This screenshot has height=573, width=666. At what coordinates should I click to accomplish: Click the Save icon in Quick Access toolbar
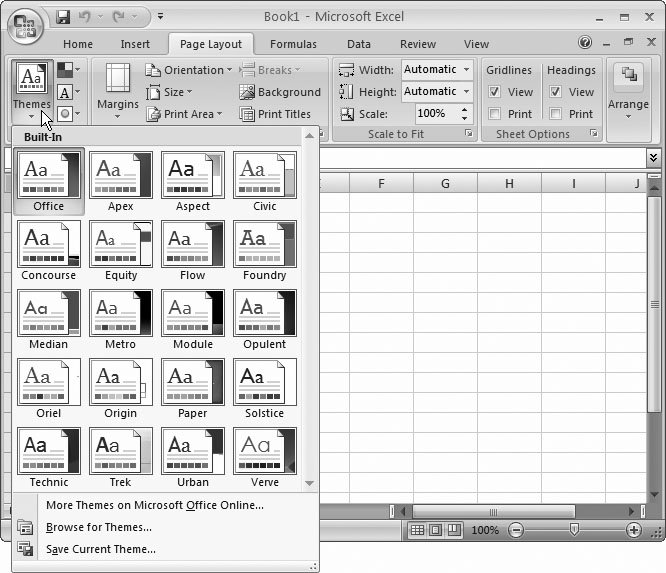64,17
